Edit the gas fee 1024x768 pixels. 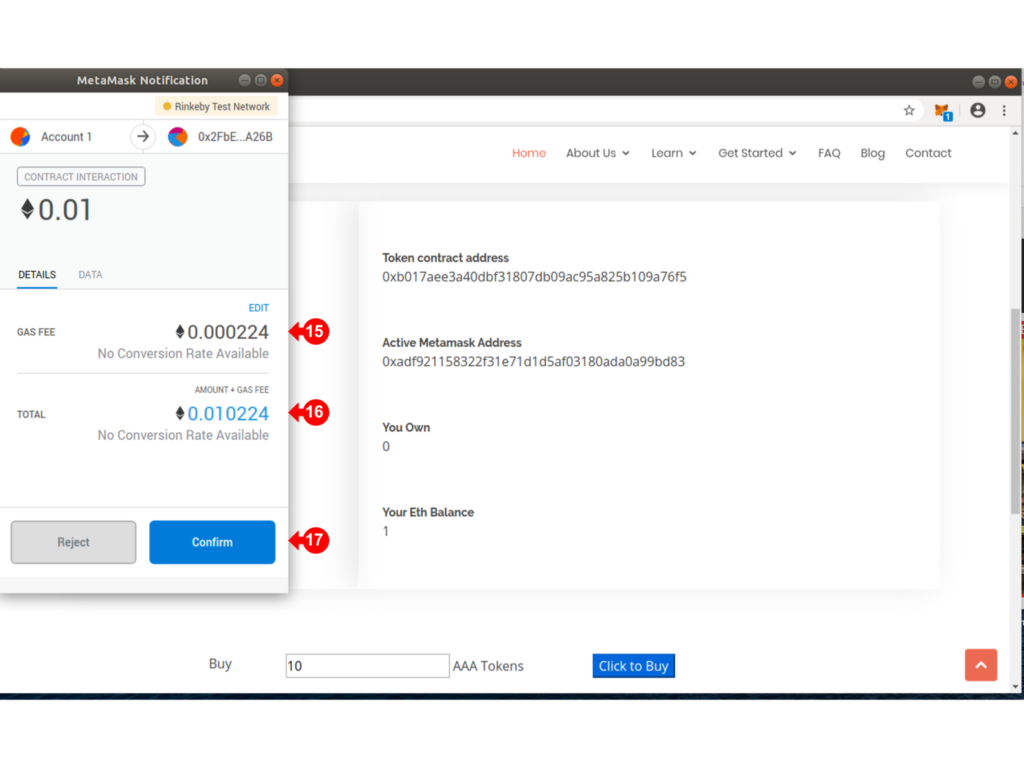pos(259,308)
